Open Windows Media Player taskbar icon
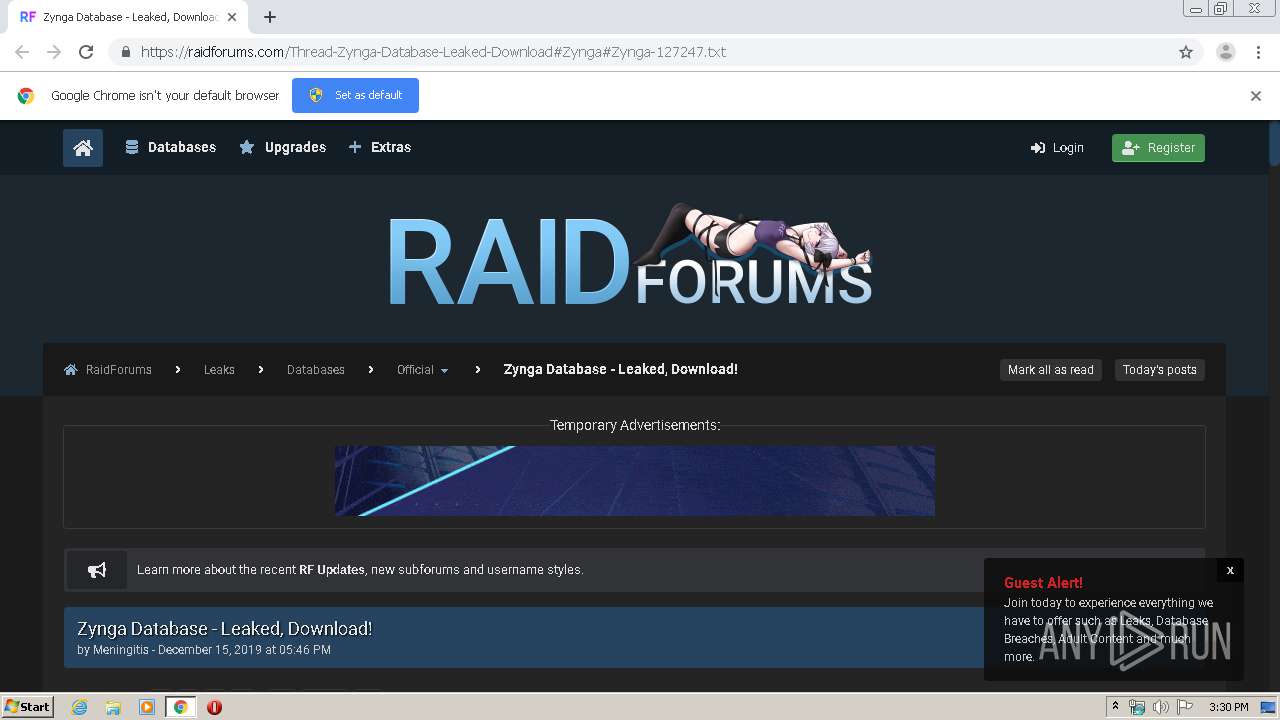 (147, 707)
